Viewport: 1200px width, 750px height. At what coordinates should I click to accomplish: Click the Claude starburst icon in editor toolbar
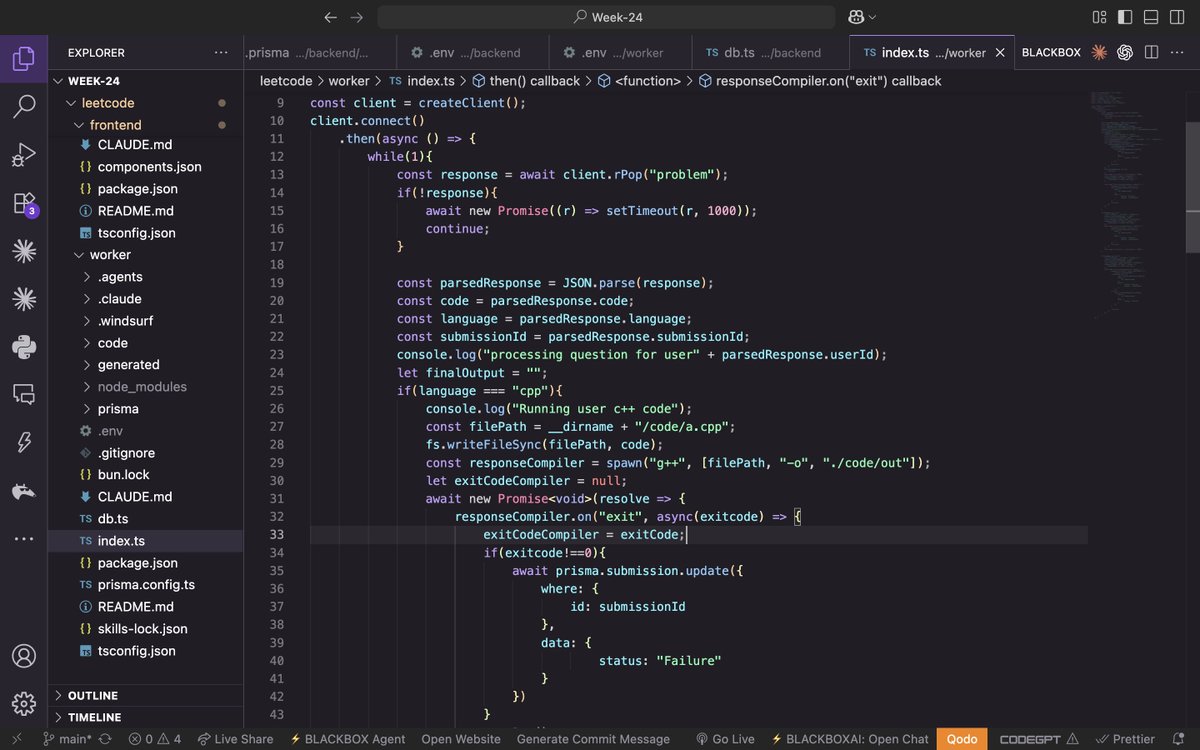1100,53
